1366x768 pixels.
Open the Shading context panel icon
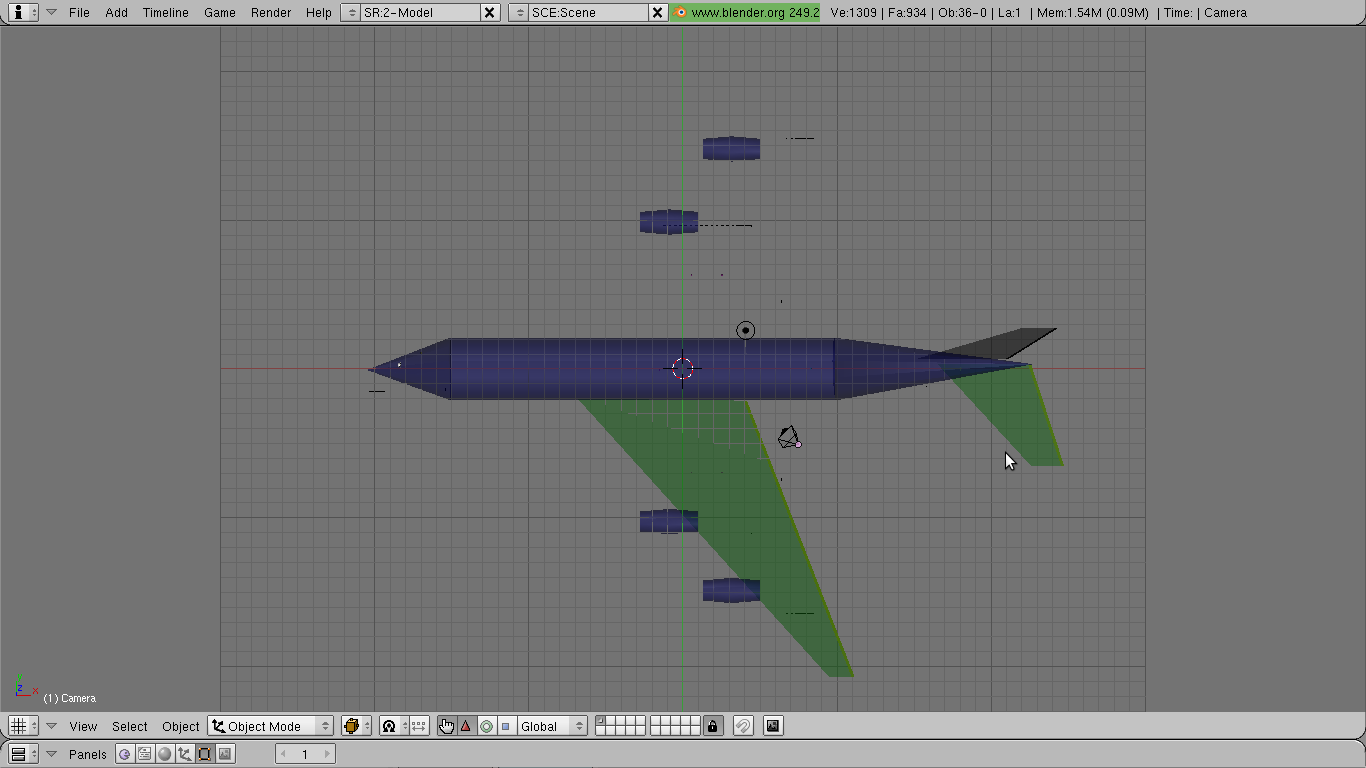coord(164,754)
